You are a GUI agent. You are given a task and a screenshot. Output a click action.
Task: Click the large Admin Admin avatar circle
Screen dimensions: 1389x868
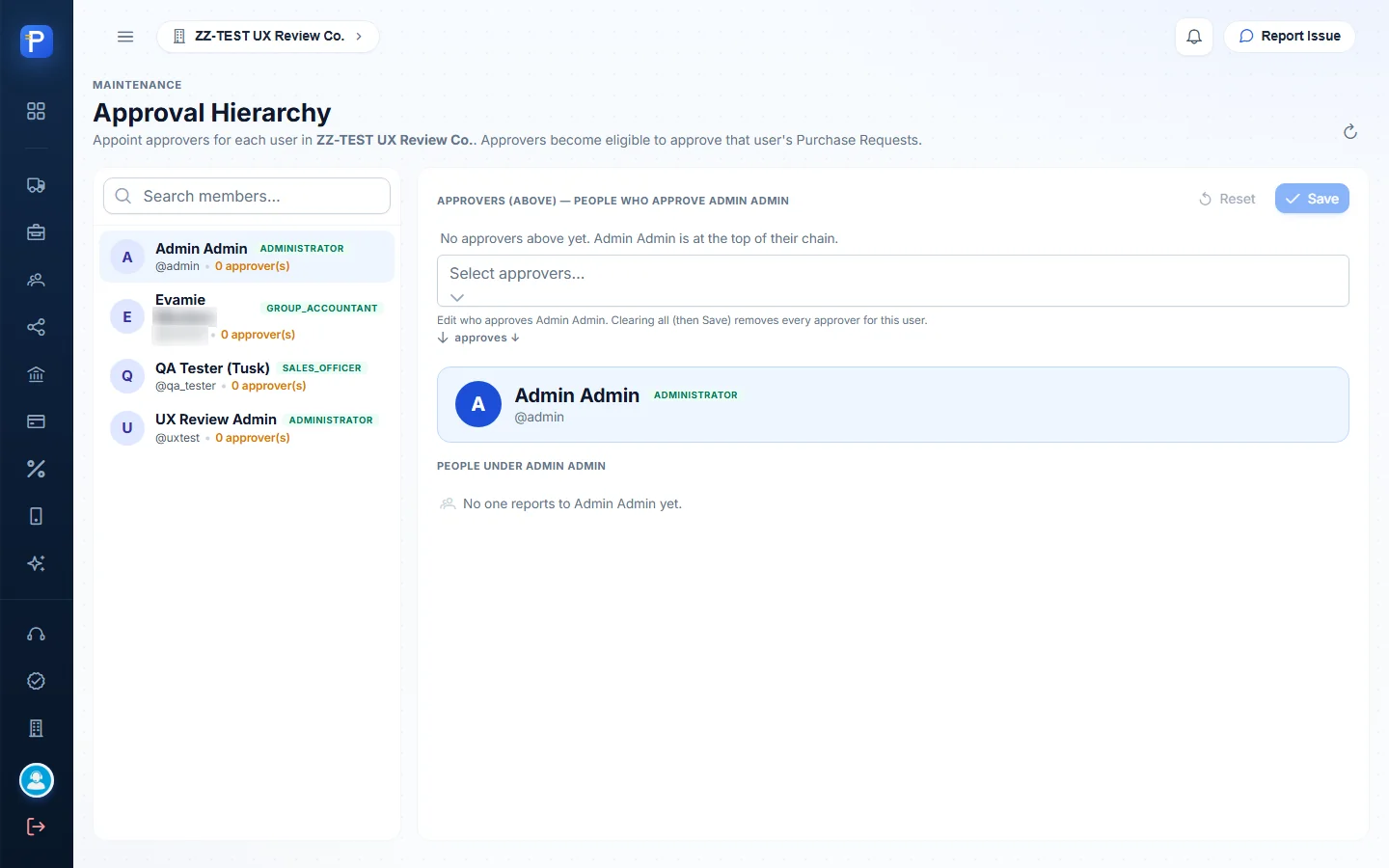pos(478,404)
